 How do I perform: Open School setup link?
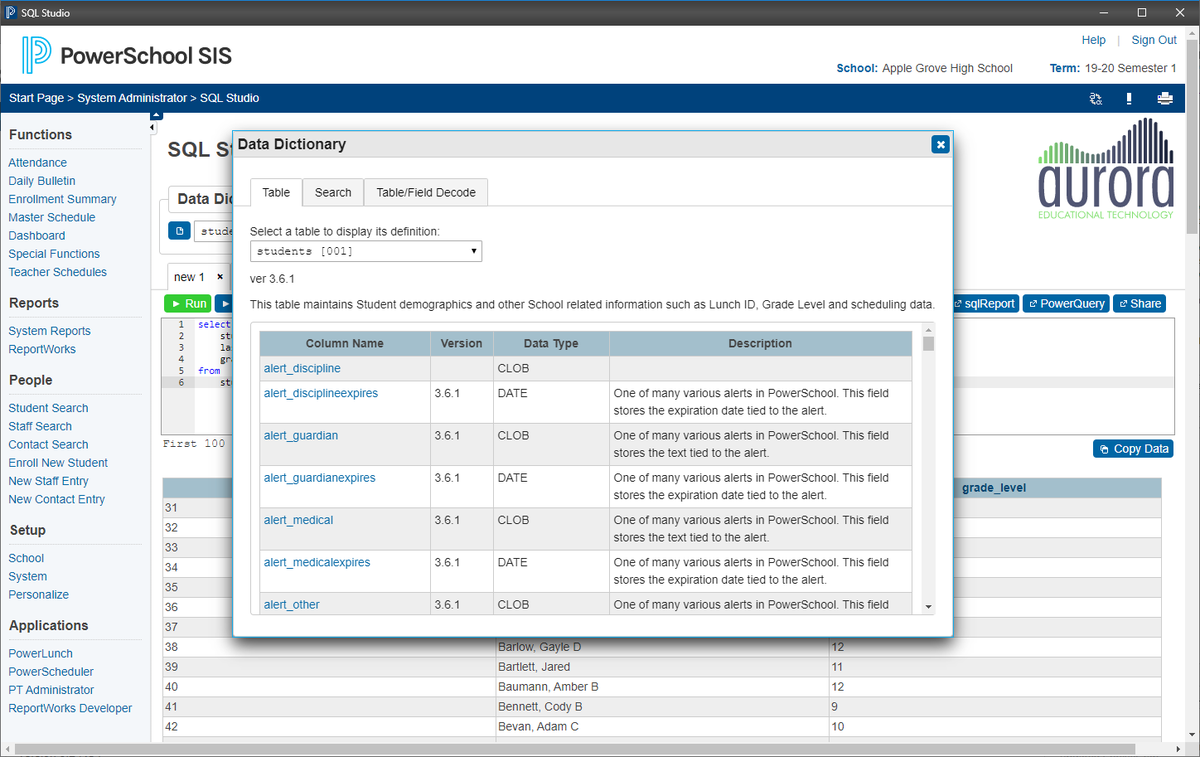pyautogui.click(x=26, y=558)
